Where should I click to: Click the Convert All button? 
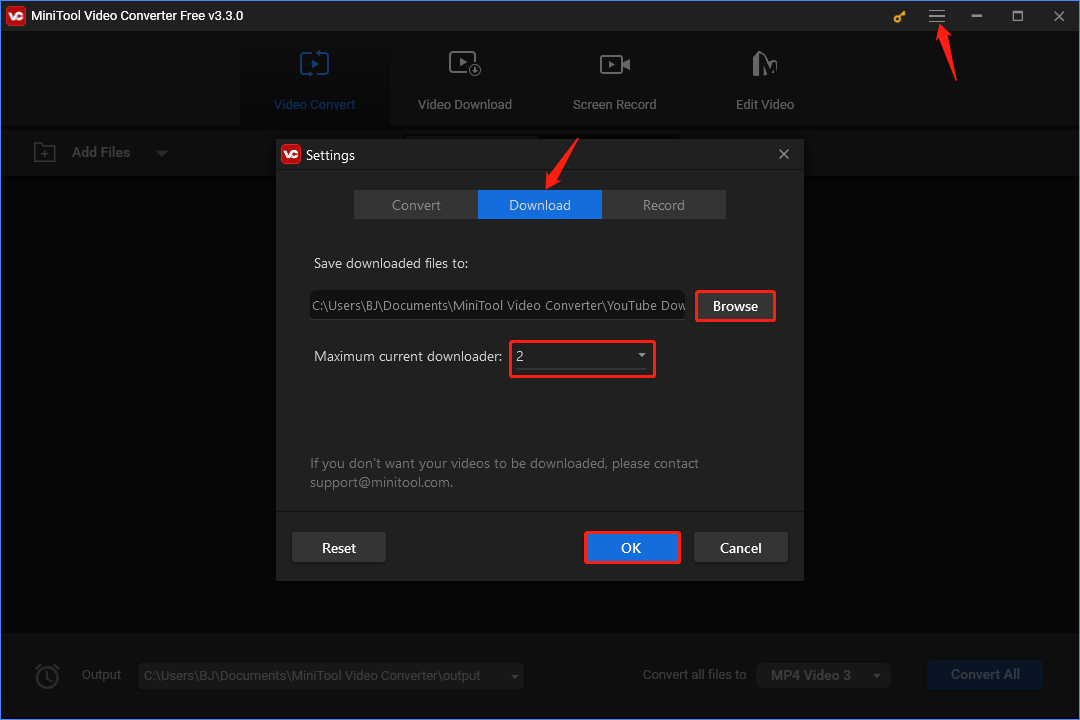tap(985, 675)
